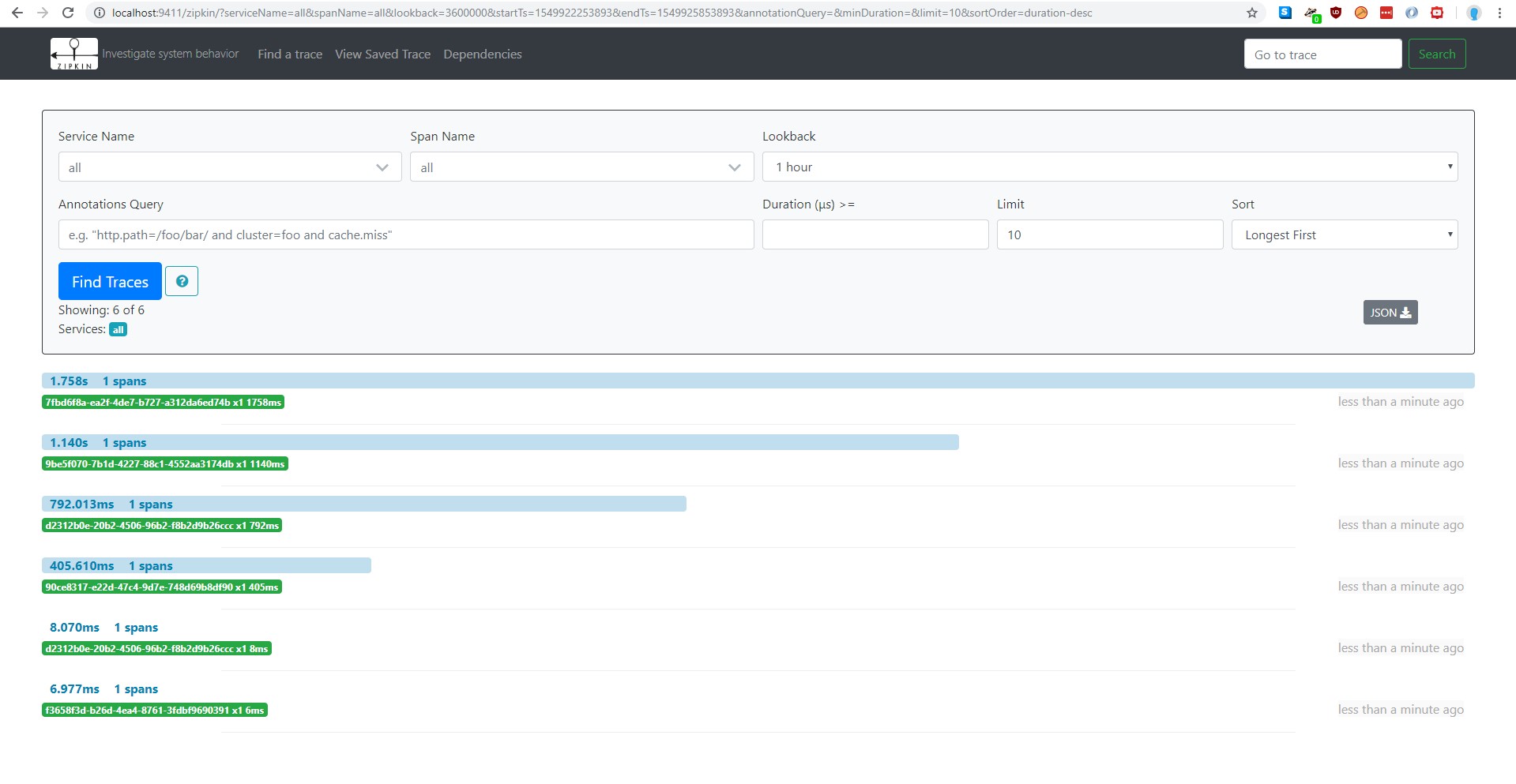Screen dimensions: 1516x784
Task: Click the Chrome profile avatar icon
Action: click(1473, 13)
